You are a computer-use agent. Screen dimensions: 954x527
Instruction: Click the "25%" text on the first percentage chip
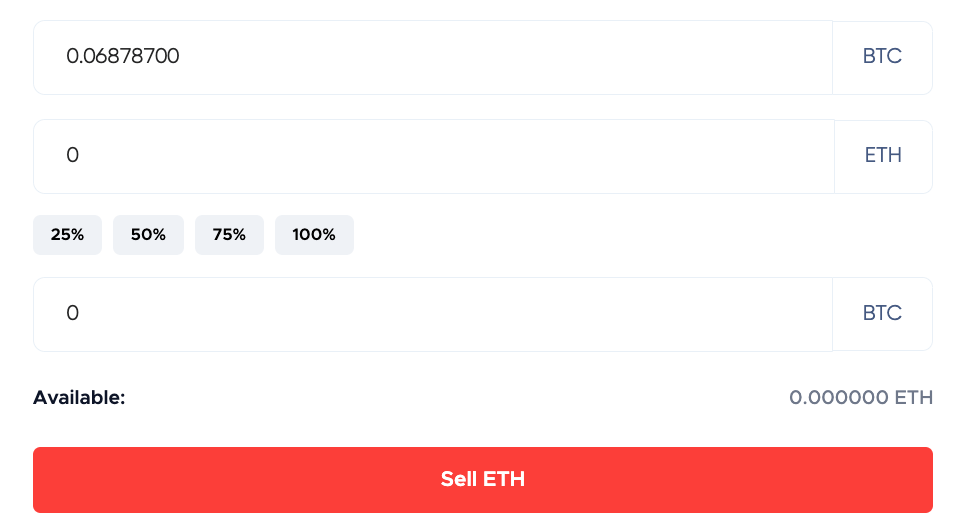coord(67,235)
